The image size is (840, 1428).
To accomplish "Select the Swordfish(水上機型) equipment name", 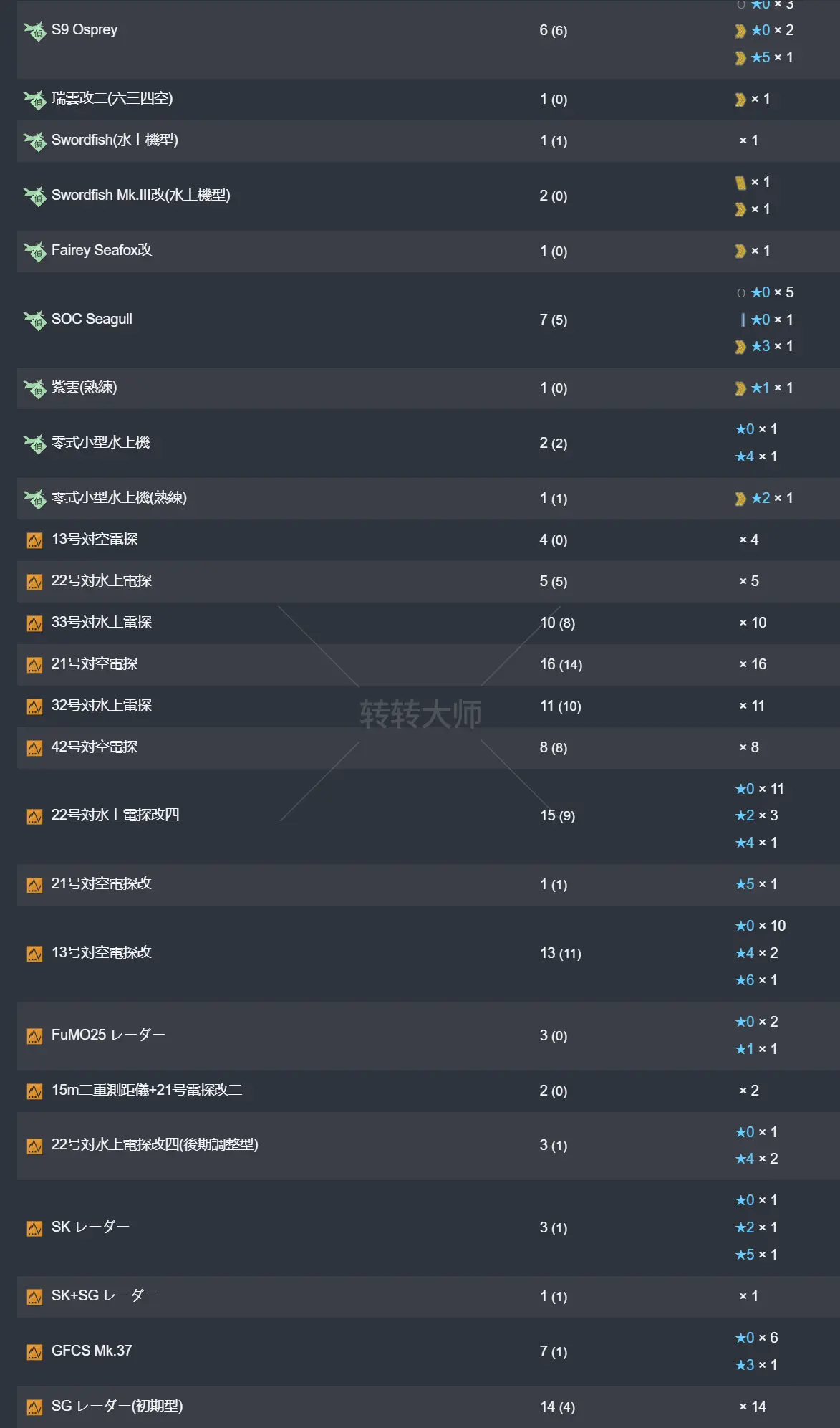I will [115, 140].
